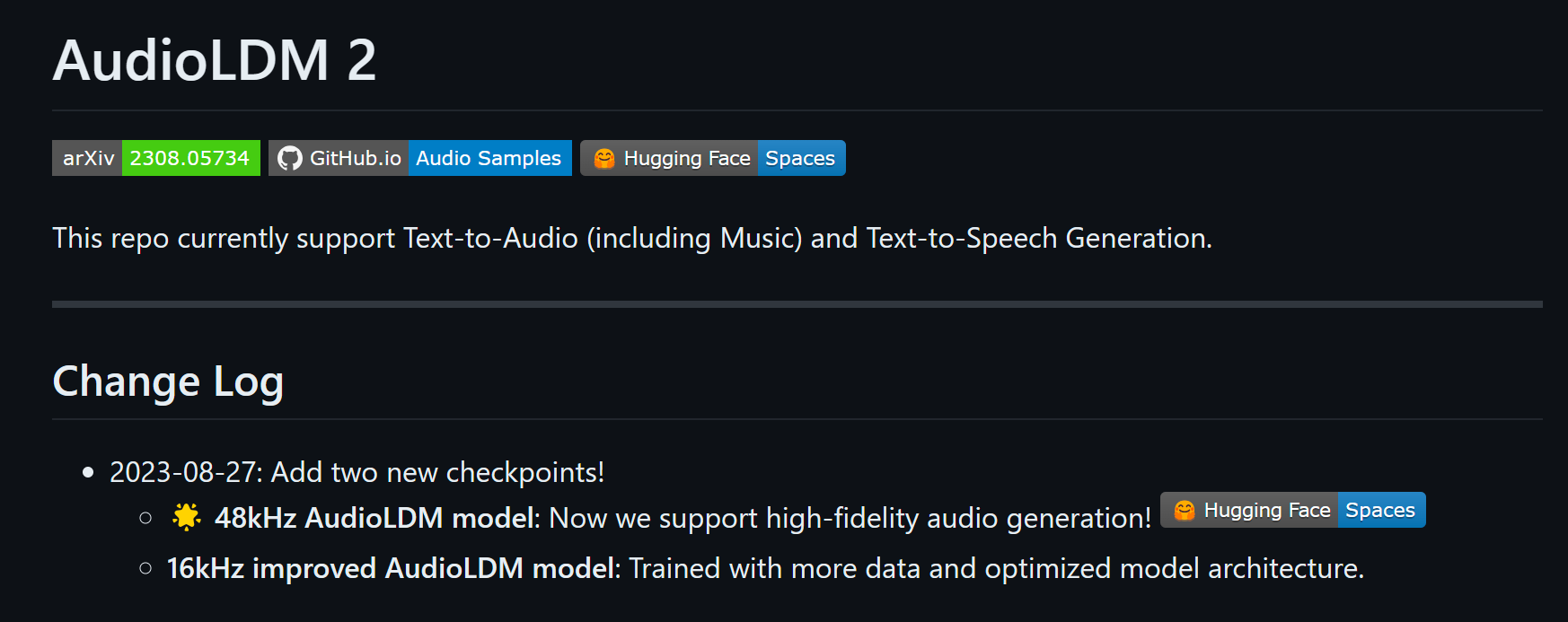Viewport: 1568px width, 622px height.
Task: Click the Hugging Face emoji in Change Log
Action: pyautogui.click(x=1185, y=510)
